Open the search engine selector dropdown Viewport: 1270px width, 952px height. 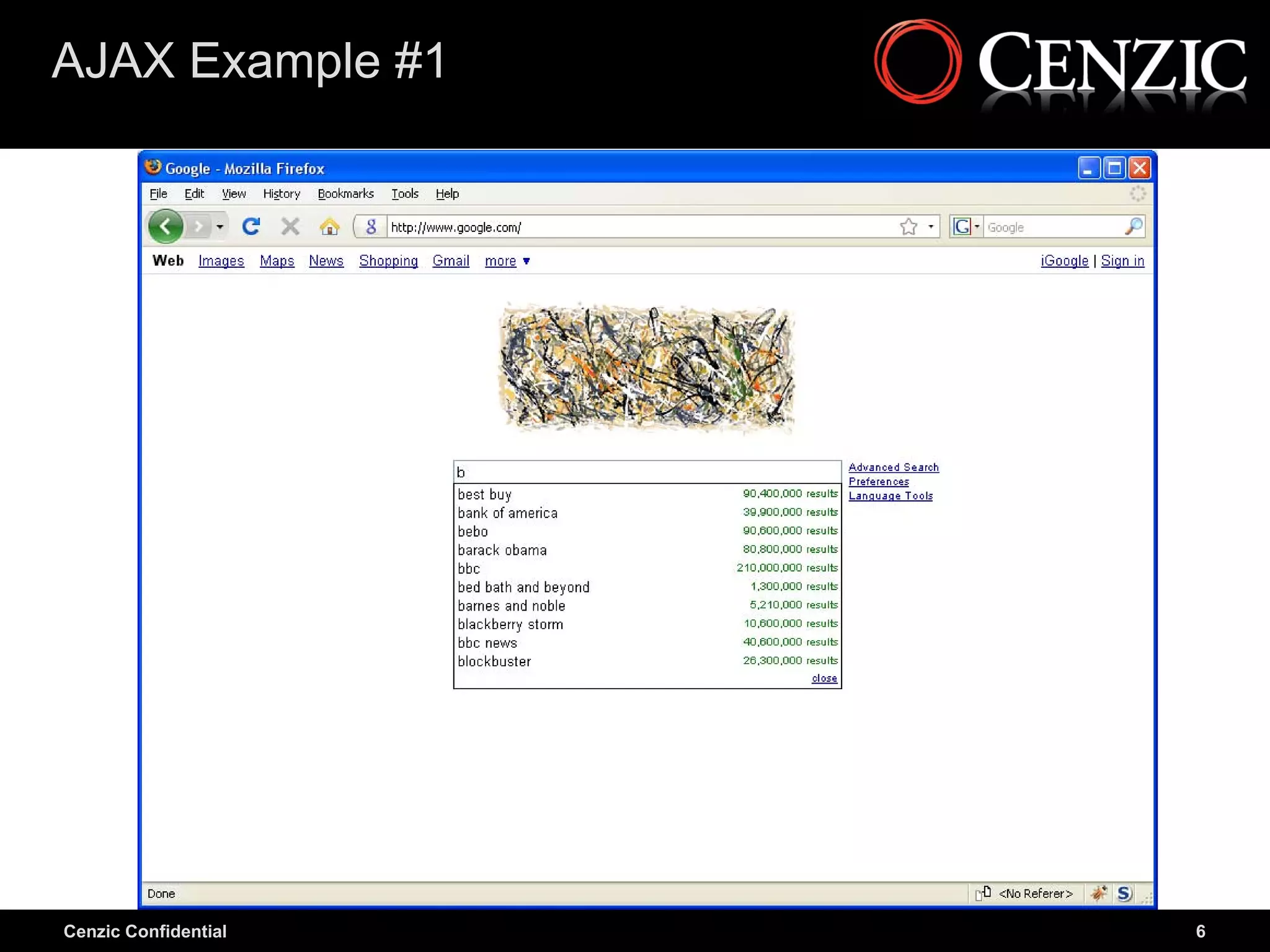[x=967, y=227]
